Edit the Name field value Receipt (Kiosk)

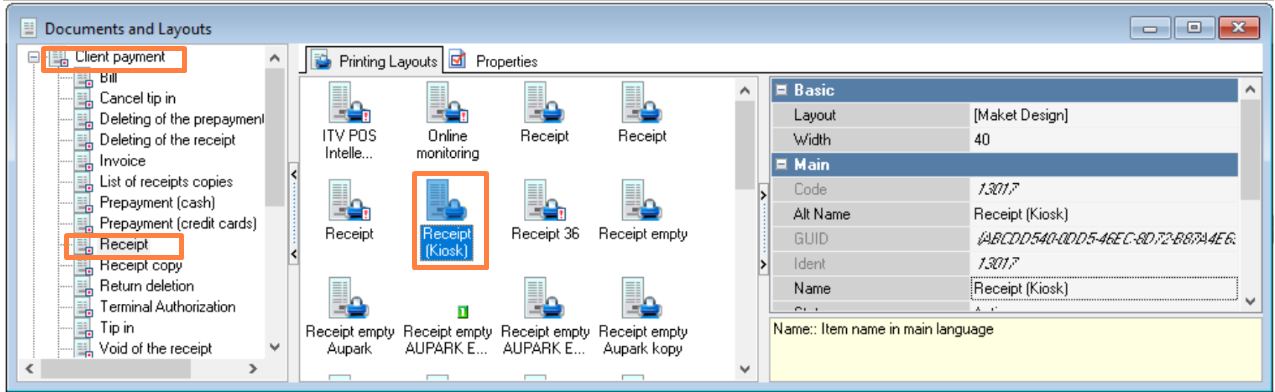point(1104,289)
